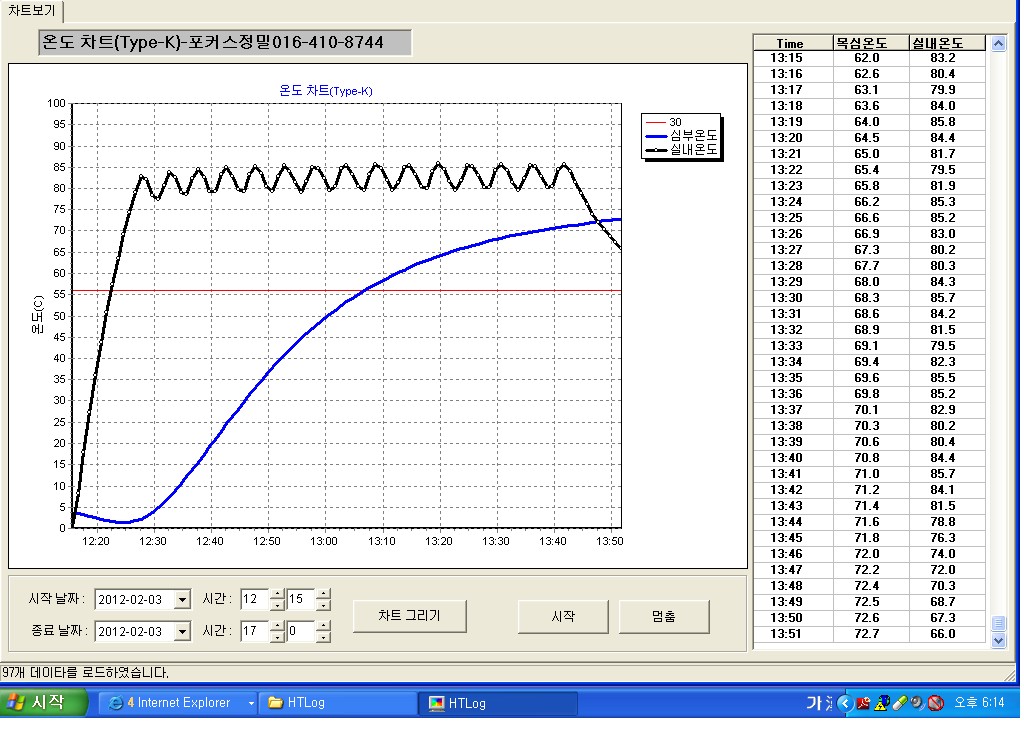Viewport: 1024px width, 736px height.
Task: Click the data table scrollbar thumb
Action: click(x=999, y=623)
